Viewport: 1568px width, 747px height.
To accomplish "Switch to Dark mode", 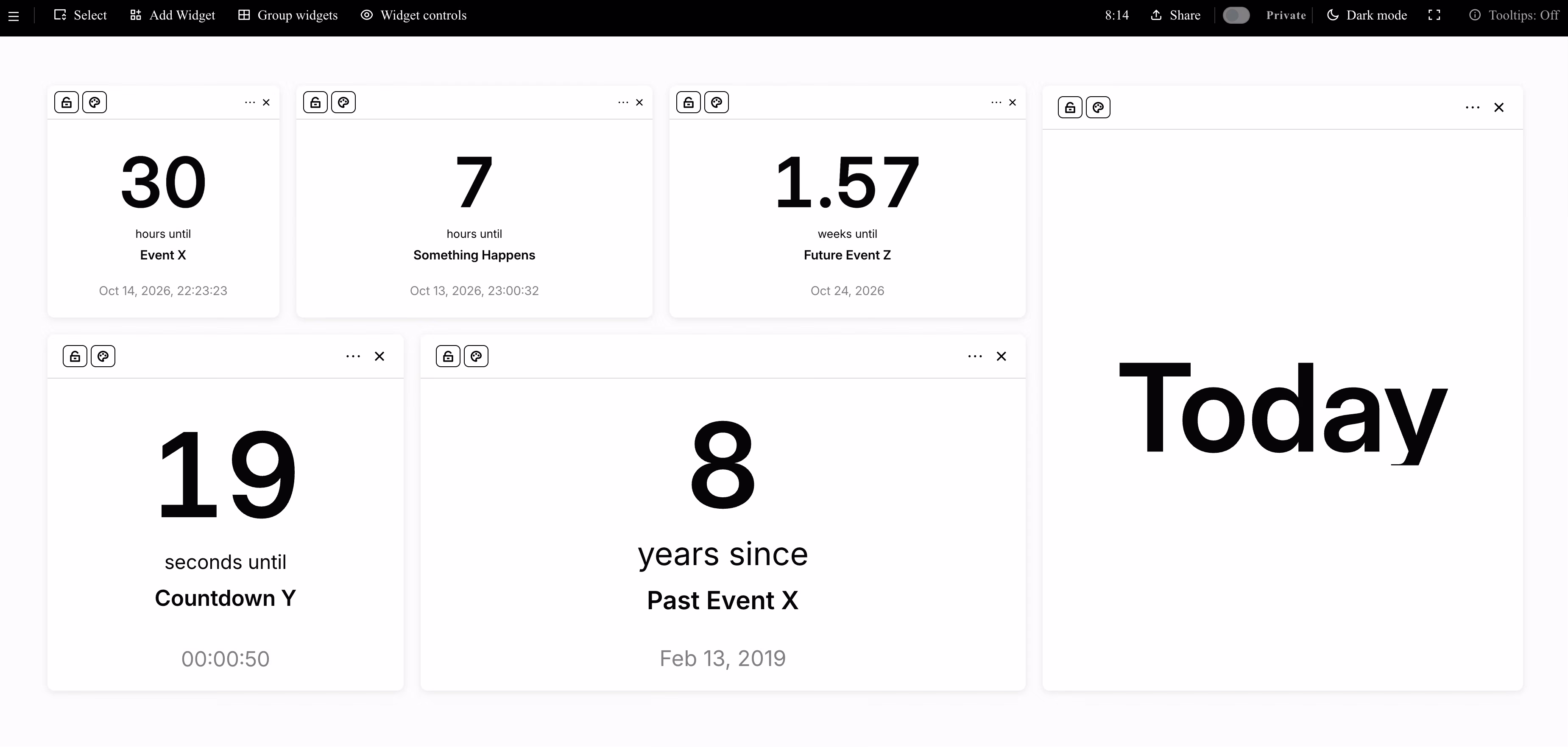I will click(x=1367, y=15).
